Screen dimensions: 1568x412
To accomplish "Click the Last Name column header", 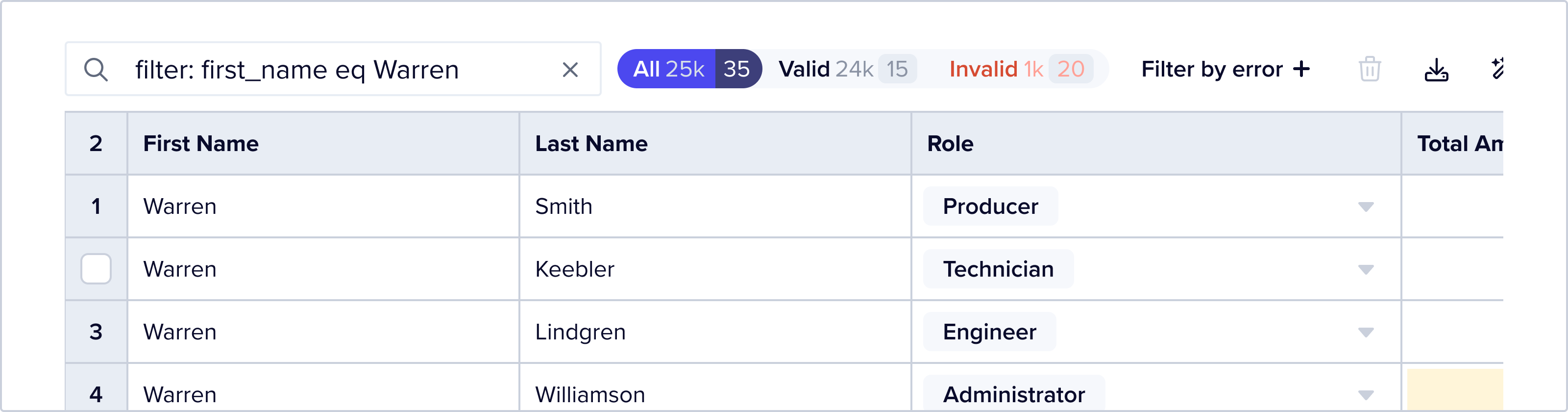I will (x=591, y=144).
